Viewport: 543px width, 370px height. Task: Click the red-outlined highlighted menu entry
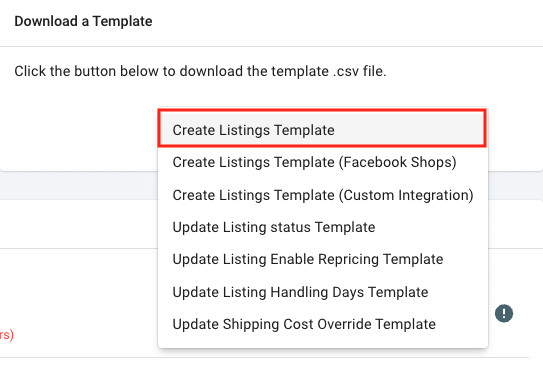pyautogui.click(x=322, y=128)
